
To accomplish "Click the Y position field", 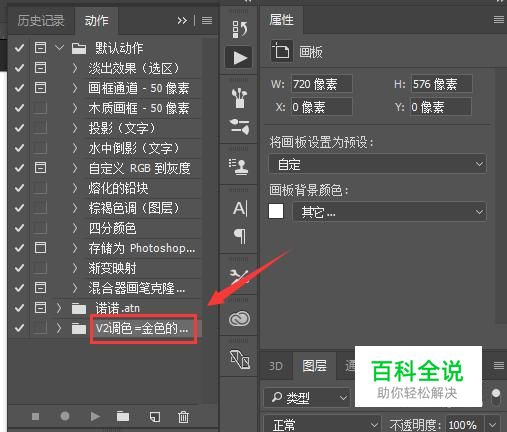I will pos(441,107).
